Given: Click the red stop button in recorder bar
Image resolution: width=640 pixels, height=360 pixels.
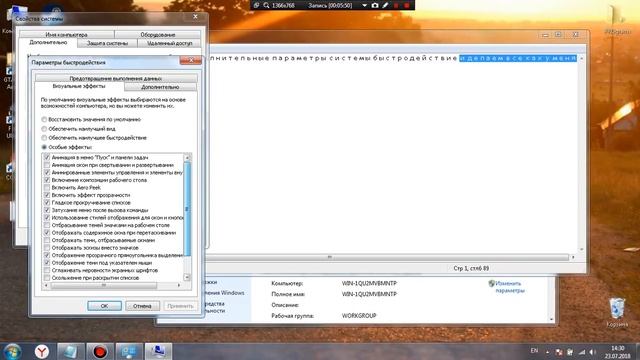Looking at the screenshot, I should (x=407, y=5).
